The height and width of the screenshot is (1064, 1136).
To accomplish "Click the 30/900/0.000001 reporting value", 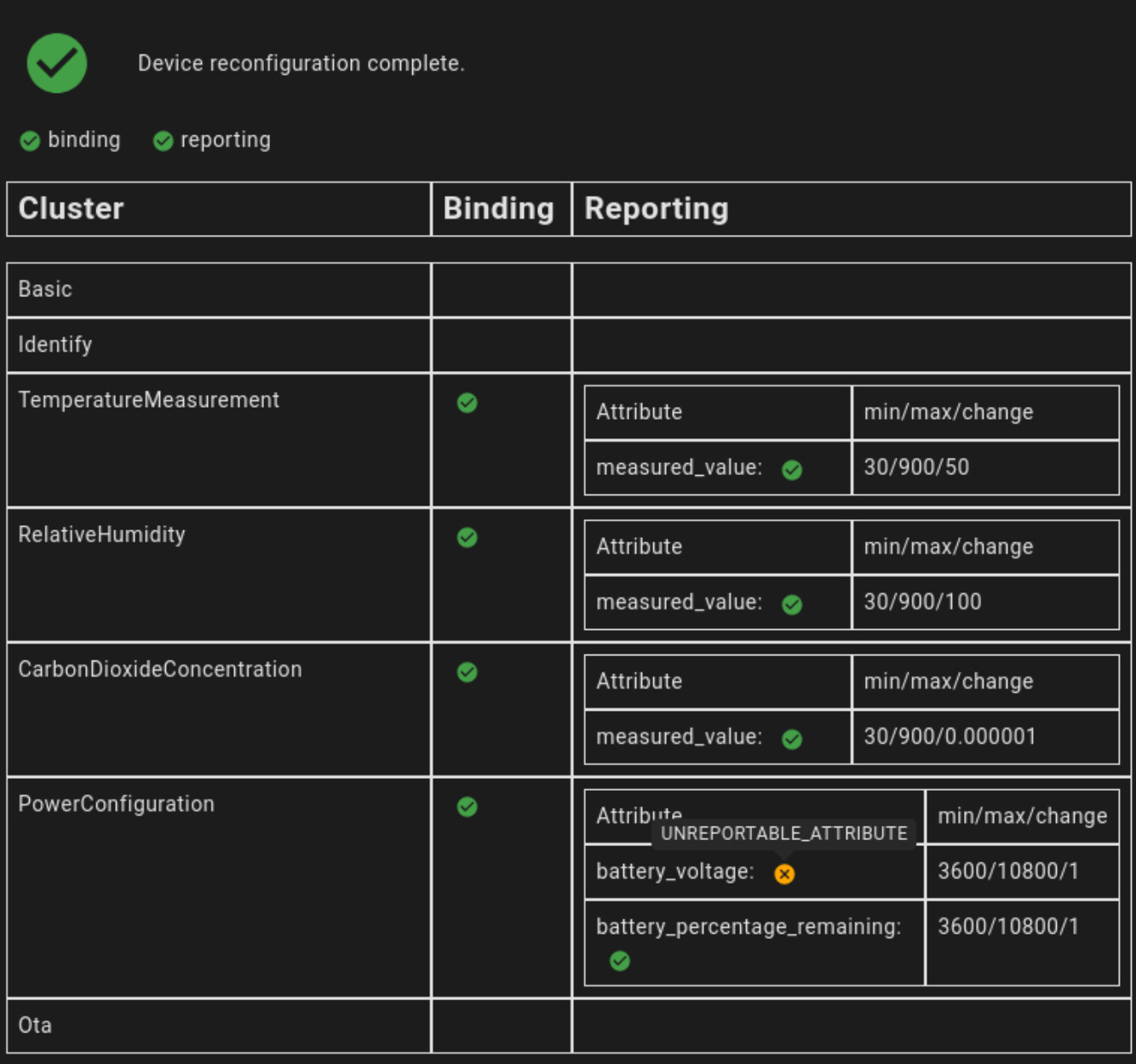I will (950, 735).
